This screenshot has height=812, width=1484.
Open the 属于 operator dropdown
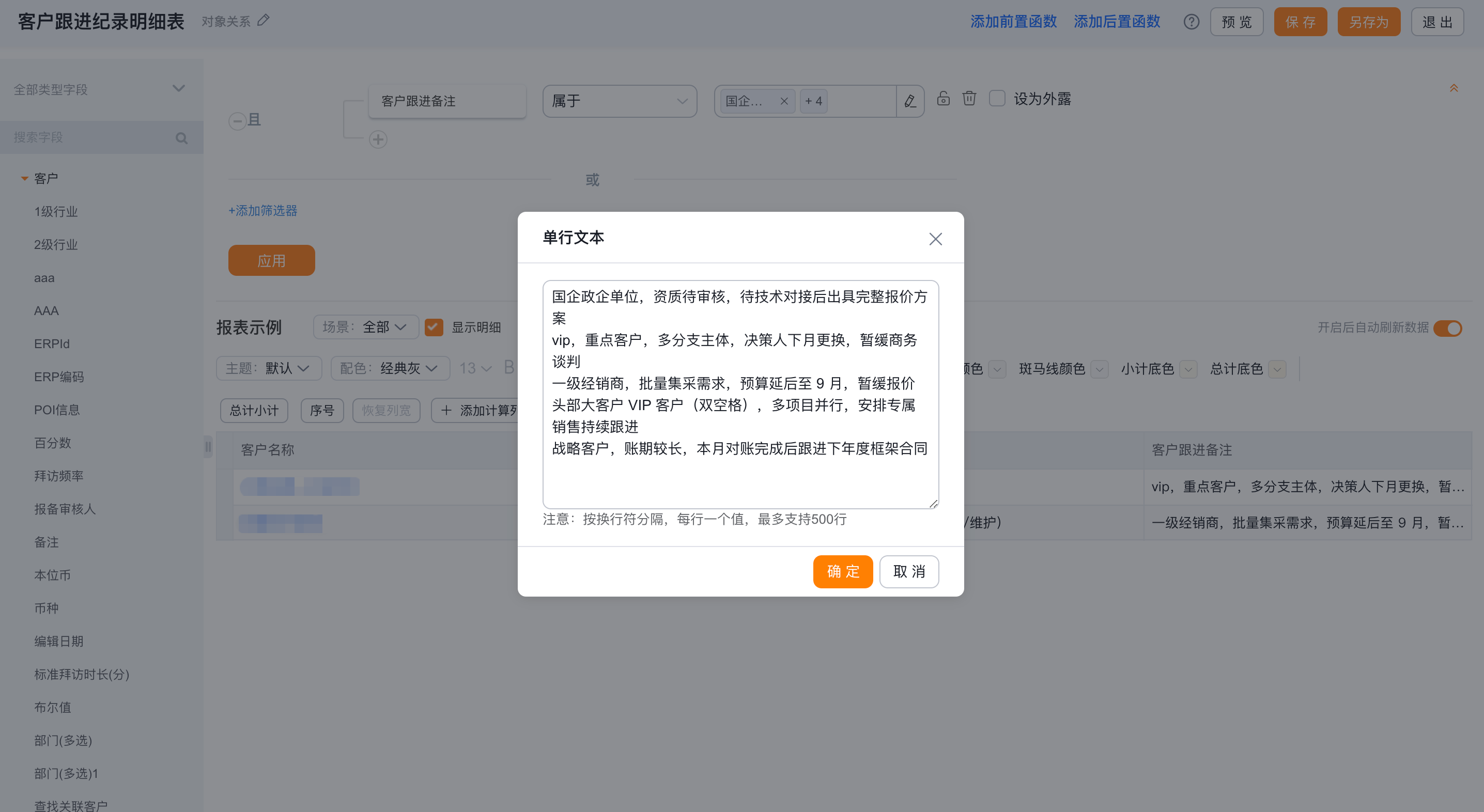620,101
